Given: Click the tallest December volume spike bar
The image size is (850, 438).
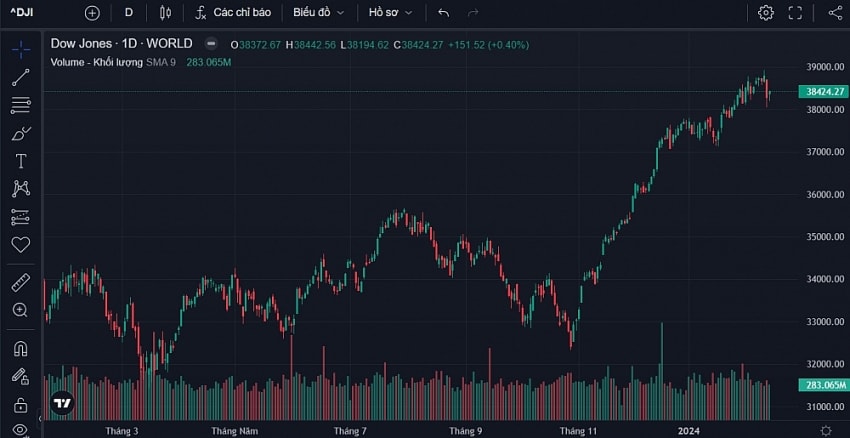Looking at the screenshot, I should point(661,371).
